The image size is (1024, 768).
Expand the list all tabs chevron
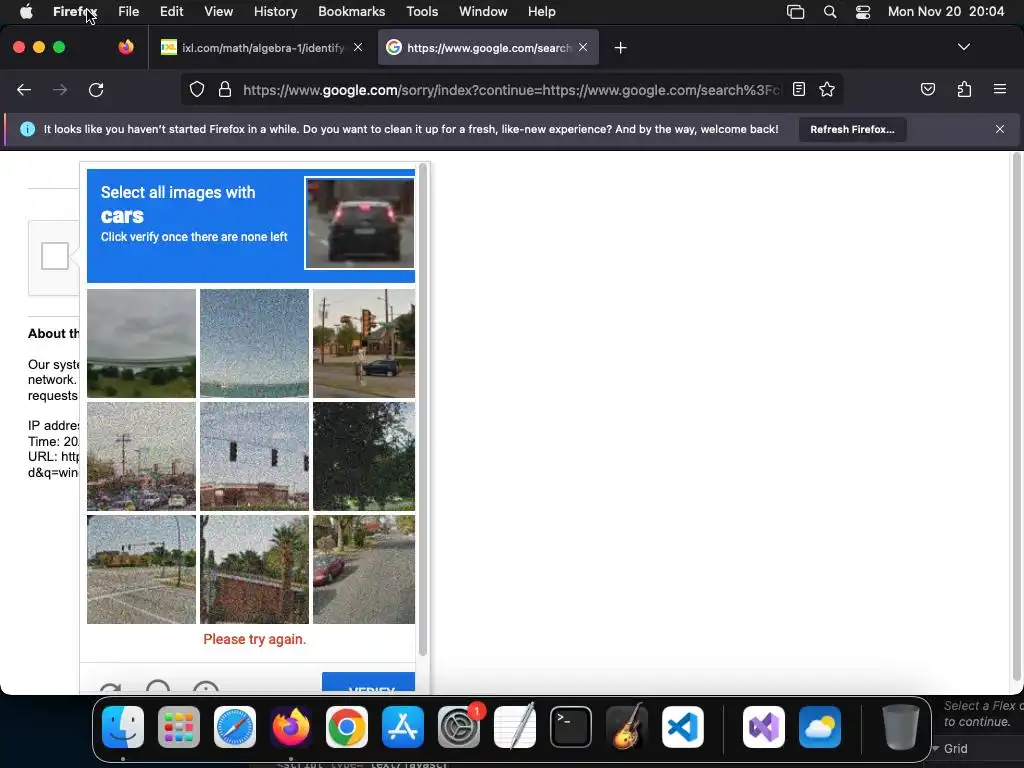pos(963,47)
